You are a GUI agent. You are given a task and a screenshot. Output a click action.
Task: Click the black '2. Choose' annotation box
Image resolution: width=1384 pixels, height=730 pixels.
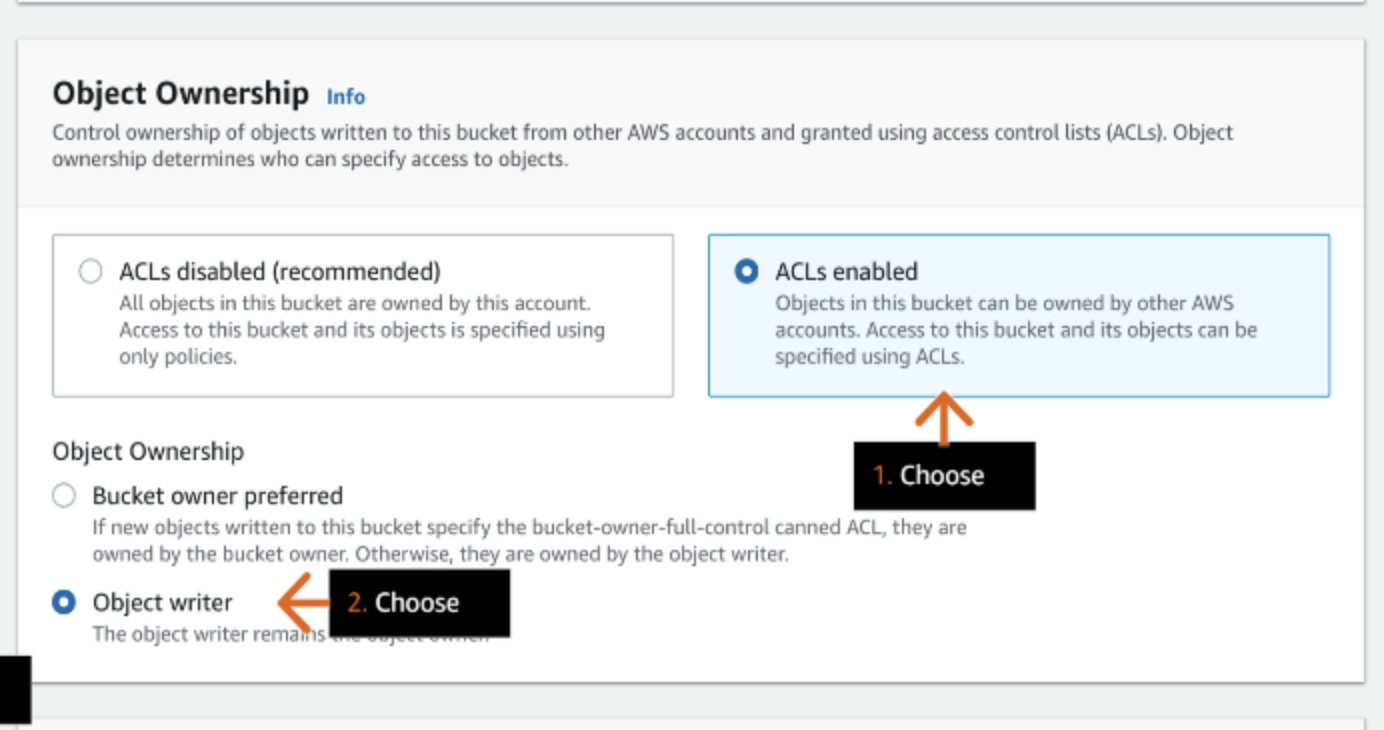pyautogui.click(x=419, y=603)
